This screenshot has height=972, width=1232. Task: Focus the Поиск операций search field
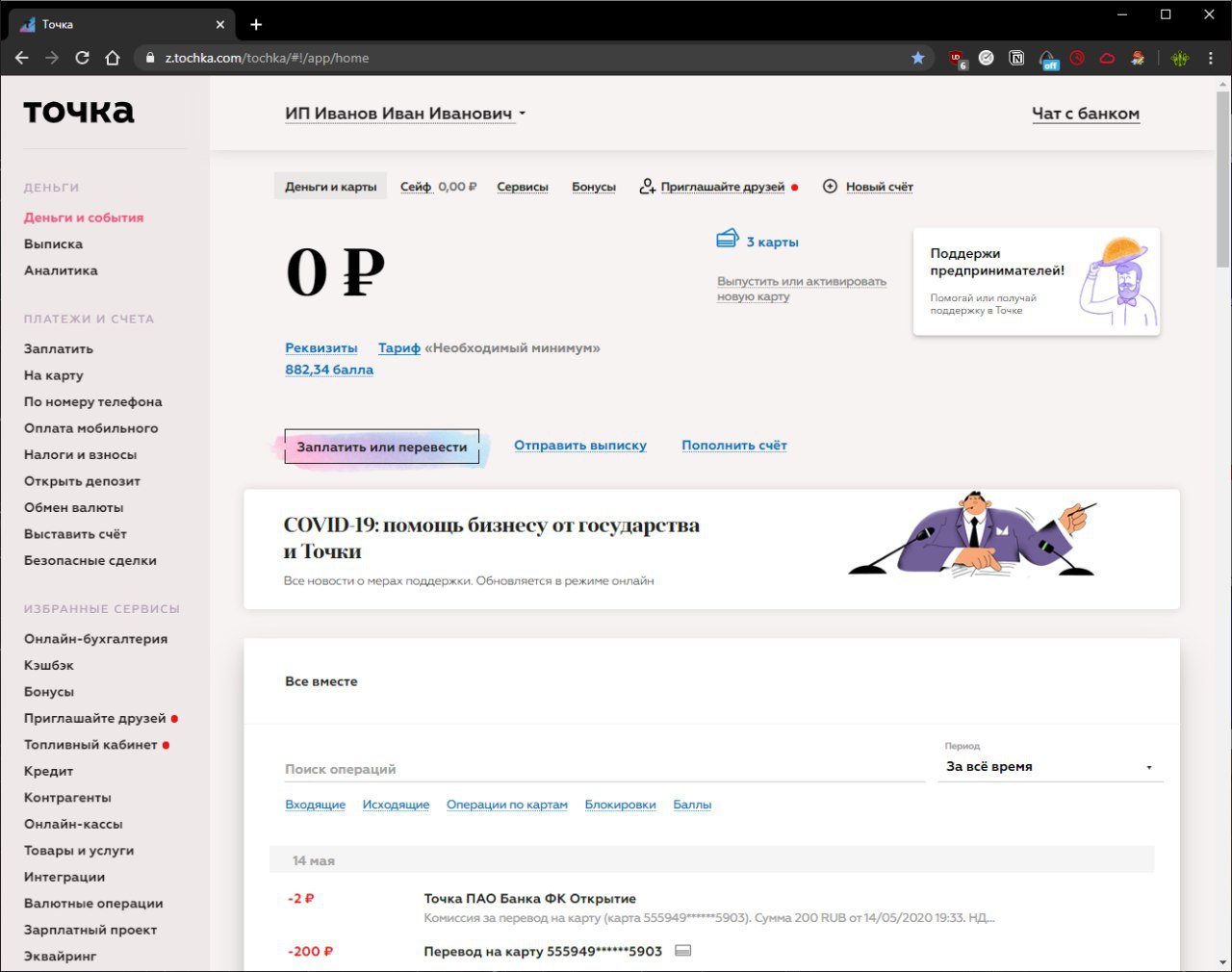pyautogui.click(x=604, y=769)
